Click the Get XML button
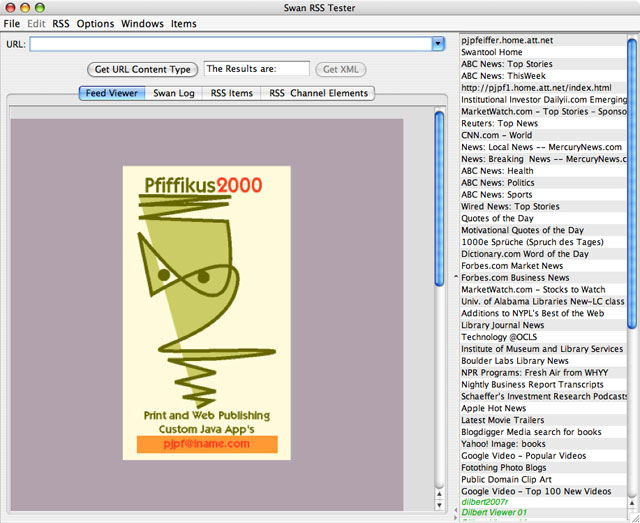640x523 pixels. (341, 70)
